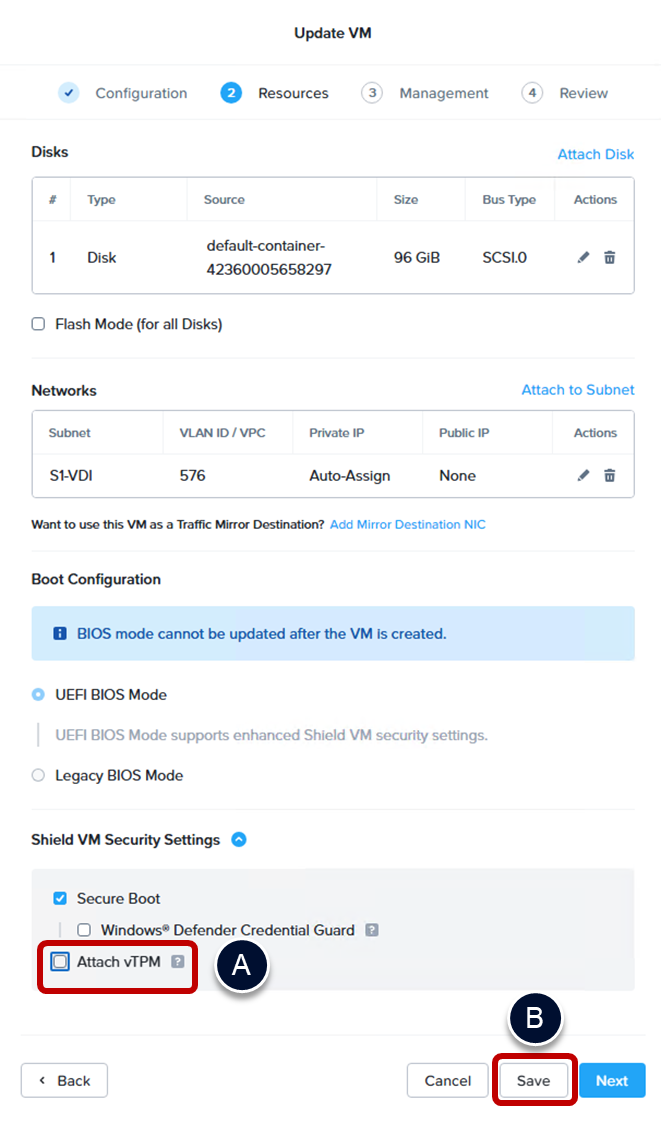Image resolution: width=661 pixels, height=1125 pixels.
Task: Click the edit pencil icon for S1-VDI subnet
Action: pyautogui.click(x=584, y=476)
